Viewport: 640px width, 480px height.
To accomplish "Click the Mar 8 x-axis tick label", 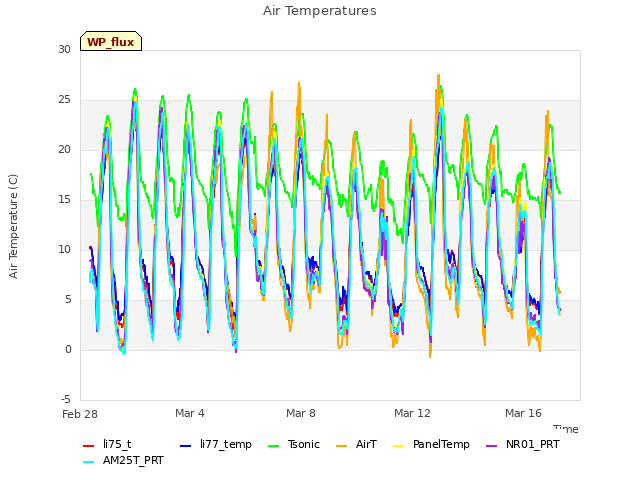I will click(301, 413).
